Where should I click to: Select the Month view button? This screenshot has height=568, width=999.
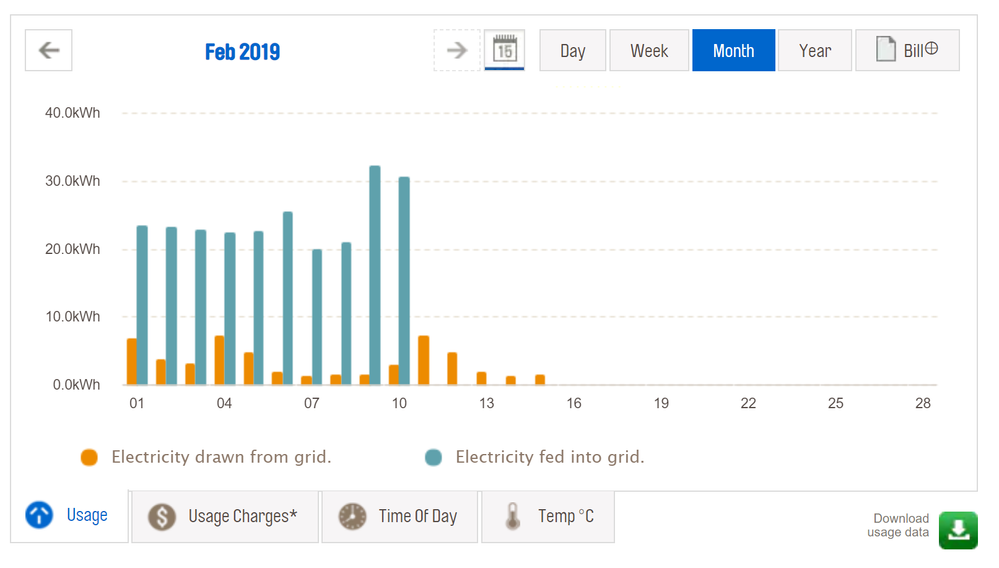(x=733, y=51)
